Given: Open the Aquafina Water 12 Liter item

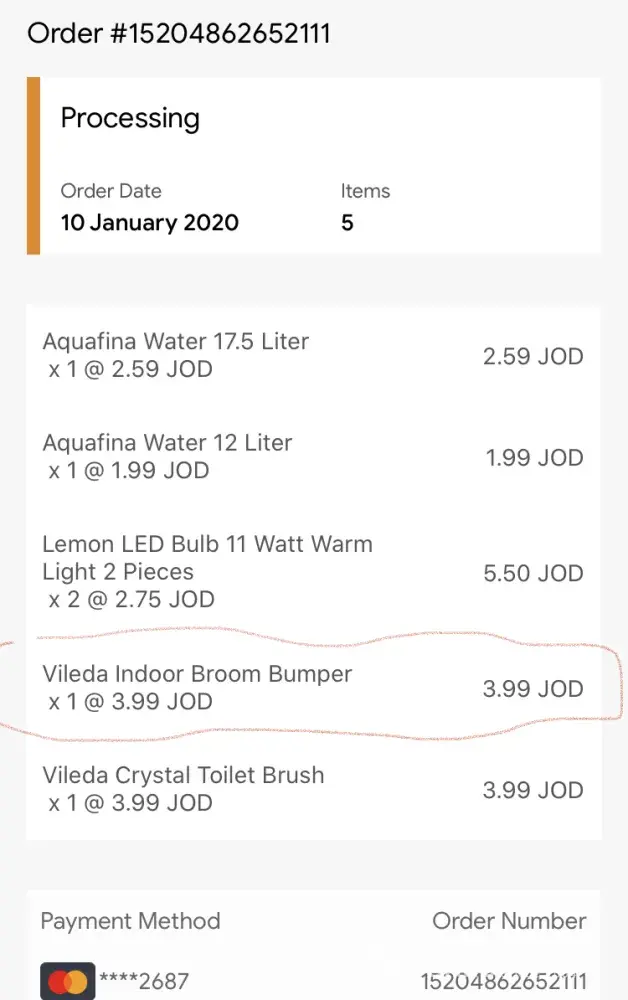Looking at the screenshot, I should 167,442.
